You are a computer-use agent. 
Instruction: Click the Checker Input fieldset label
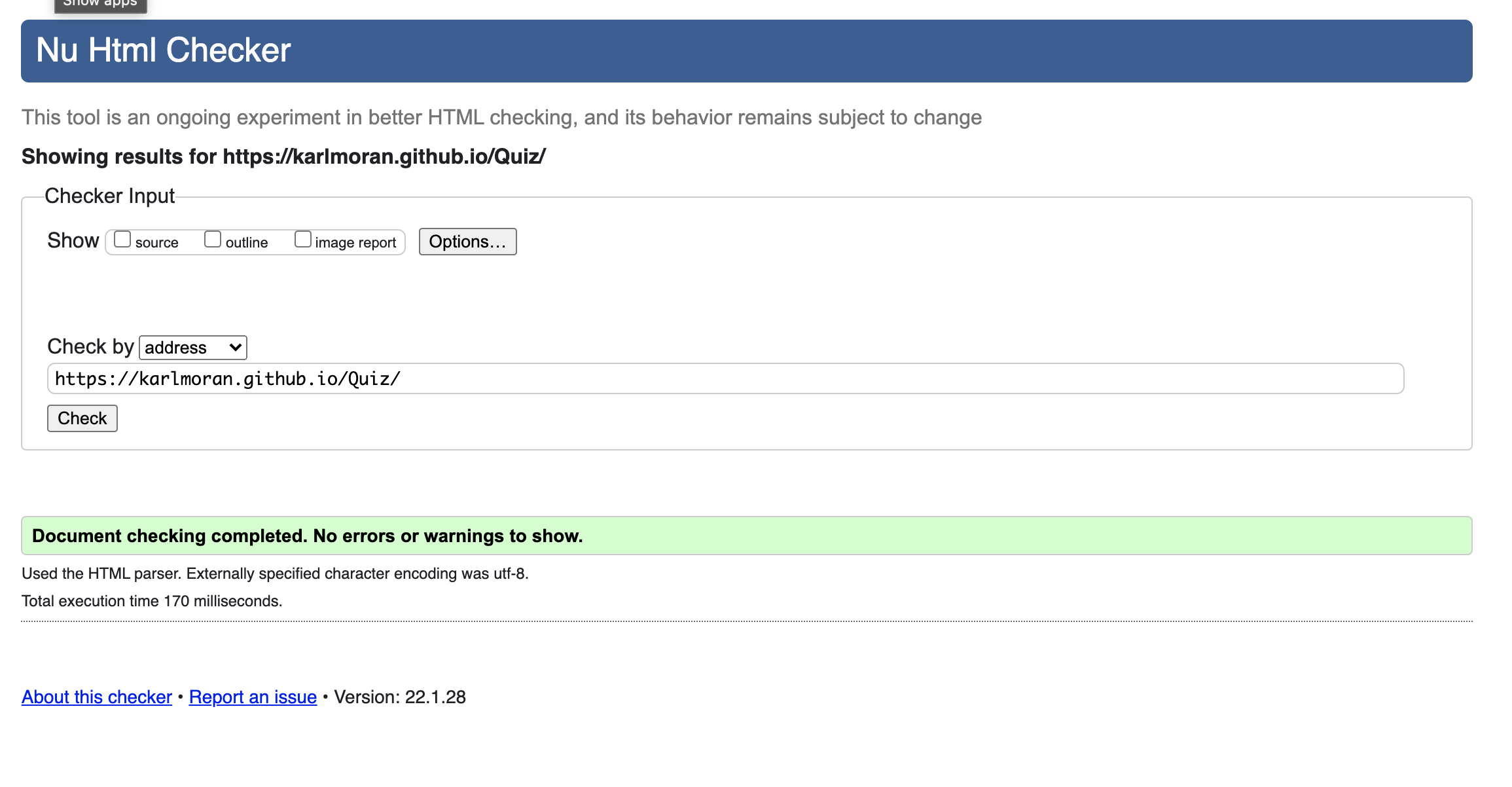click(x=109, y=195)
